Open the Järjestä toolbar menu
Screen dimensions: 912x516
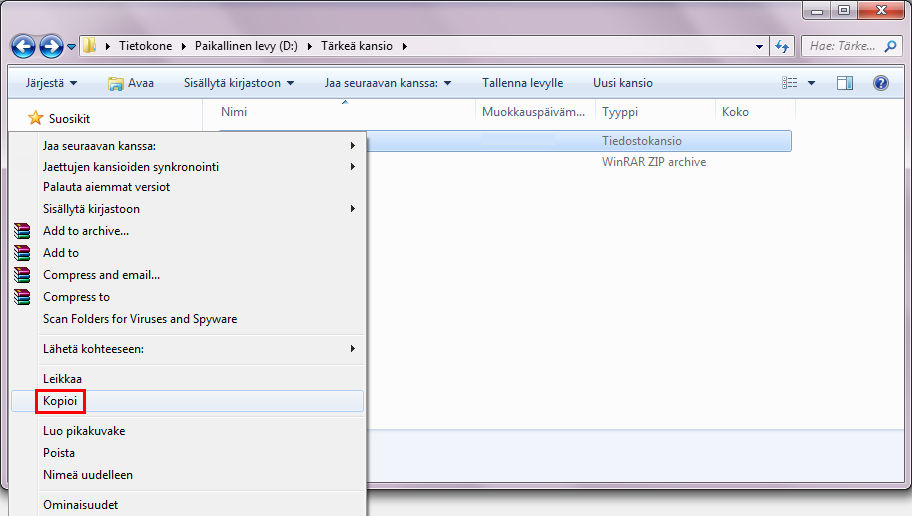tap(51, 83)
